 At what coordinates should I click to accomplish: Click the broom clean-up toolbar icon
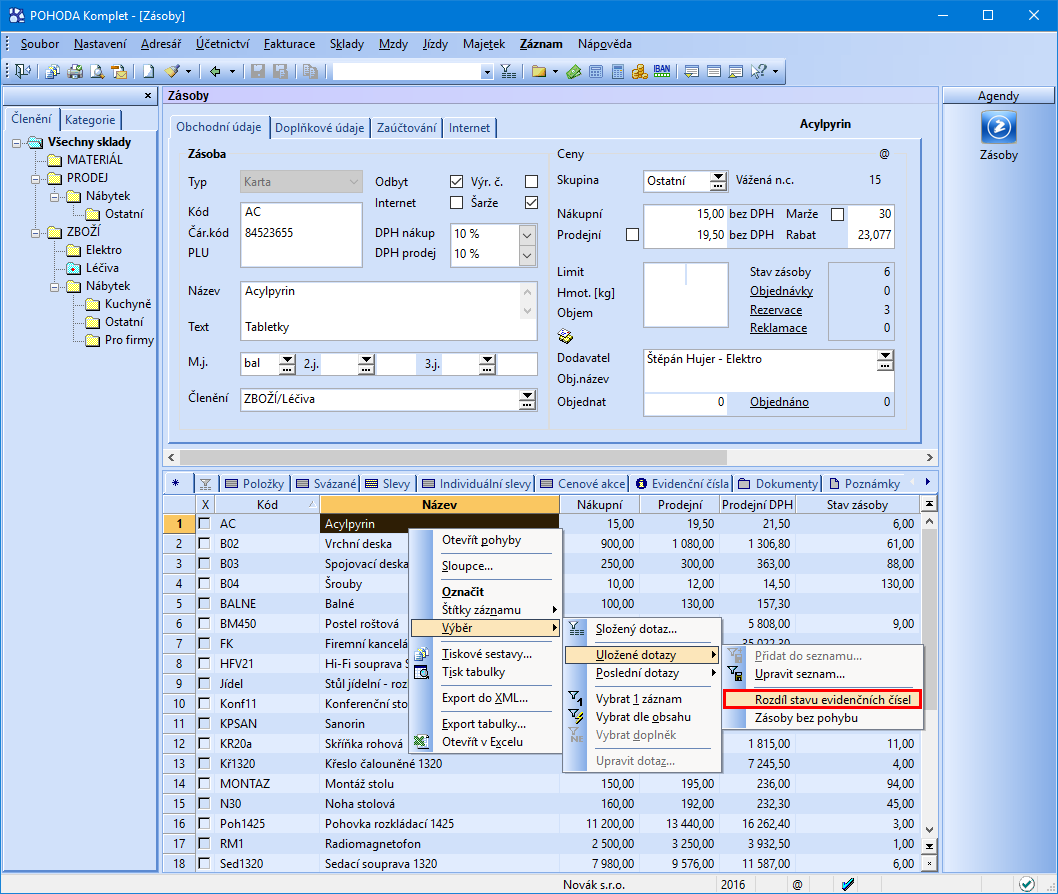[x=173, y=71]
